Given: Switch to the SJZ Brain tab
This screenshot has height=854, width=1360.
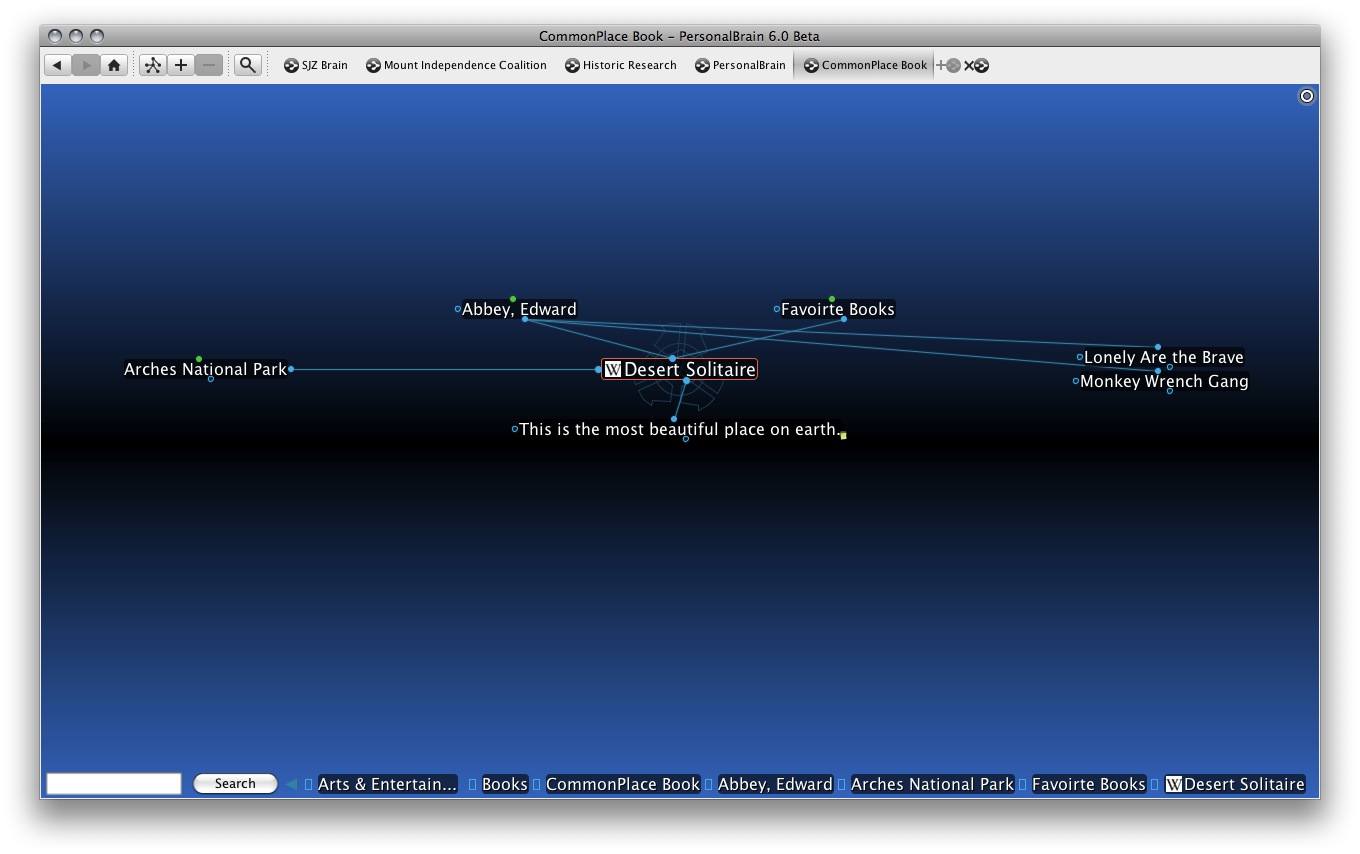Looking at the screenshot, I should [x=316, y=65].
